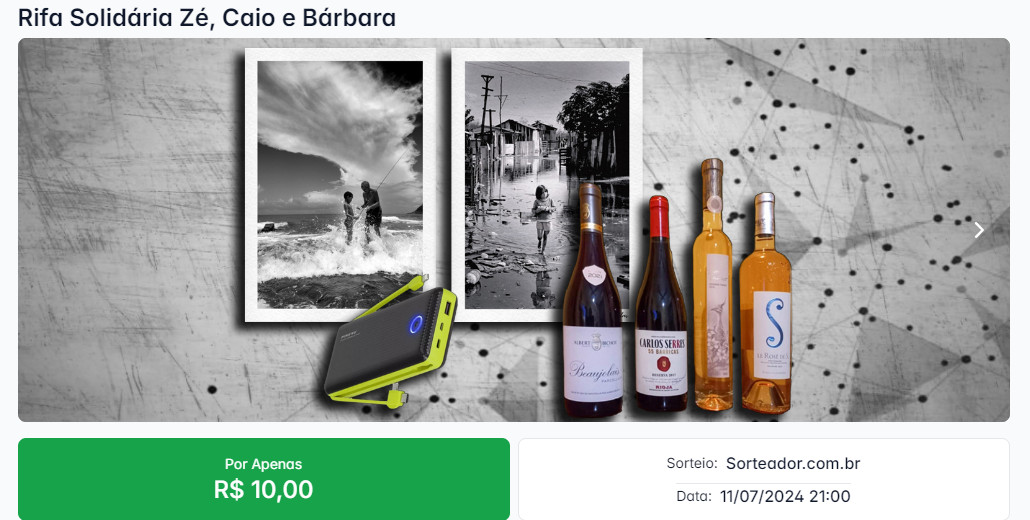Click the Beaujolais wine bottle
The image size is (1030, 520).
coord(593,300)
